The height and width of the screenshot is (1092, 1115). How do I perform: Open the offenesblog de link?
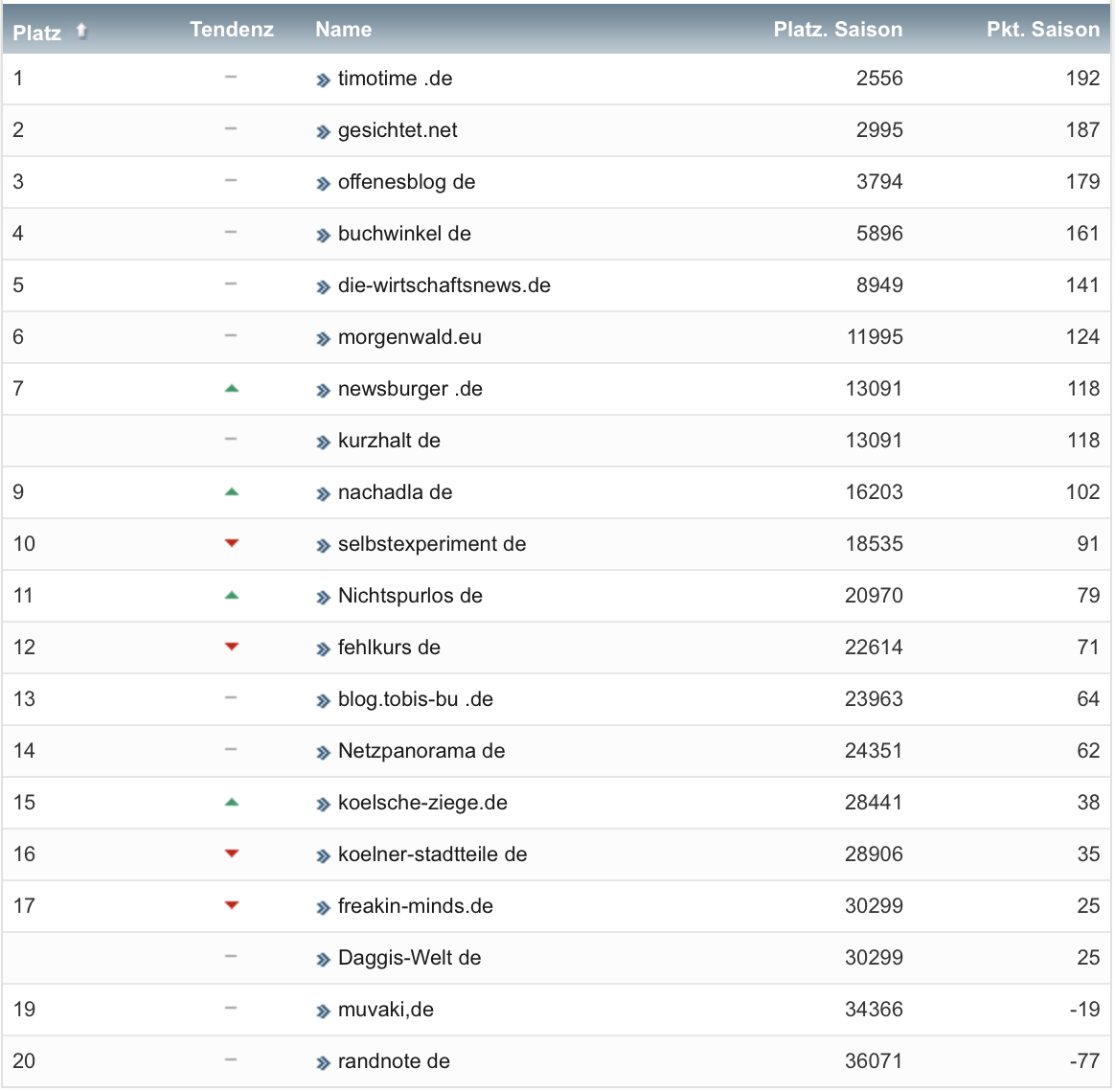tap(406, 182)
